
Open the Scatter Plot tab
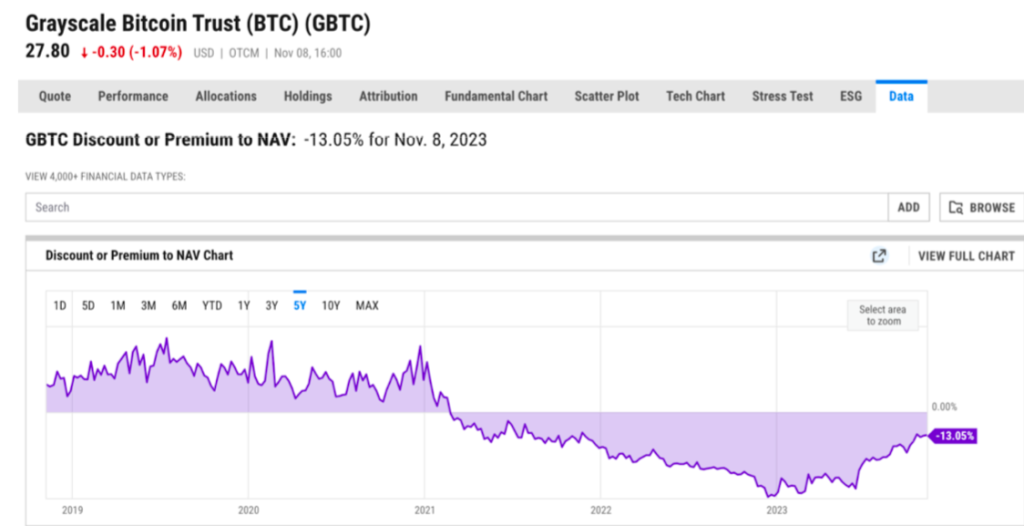point(607,96)
